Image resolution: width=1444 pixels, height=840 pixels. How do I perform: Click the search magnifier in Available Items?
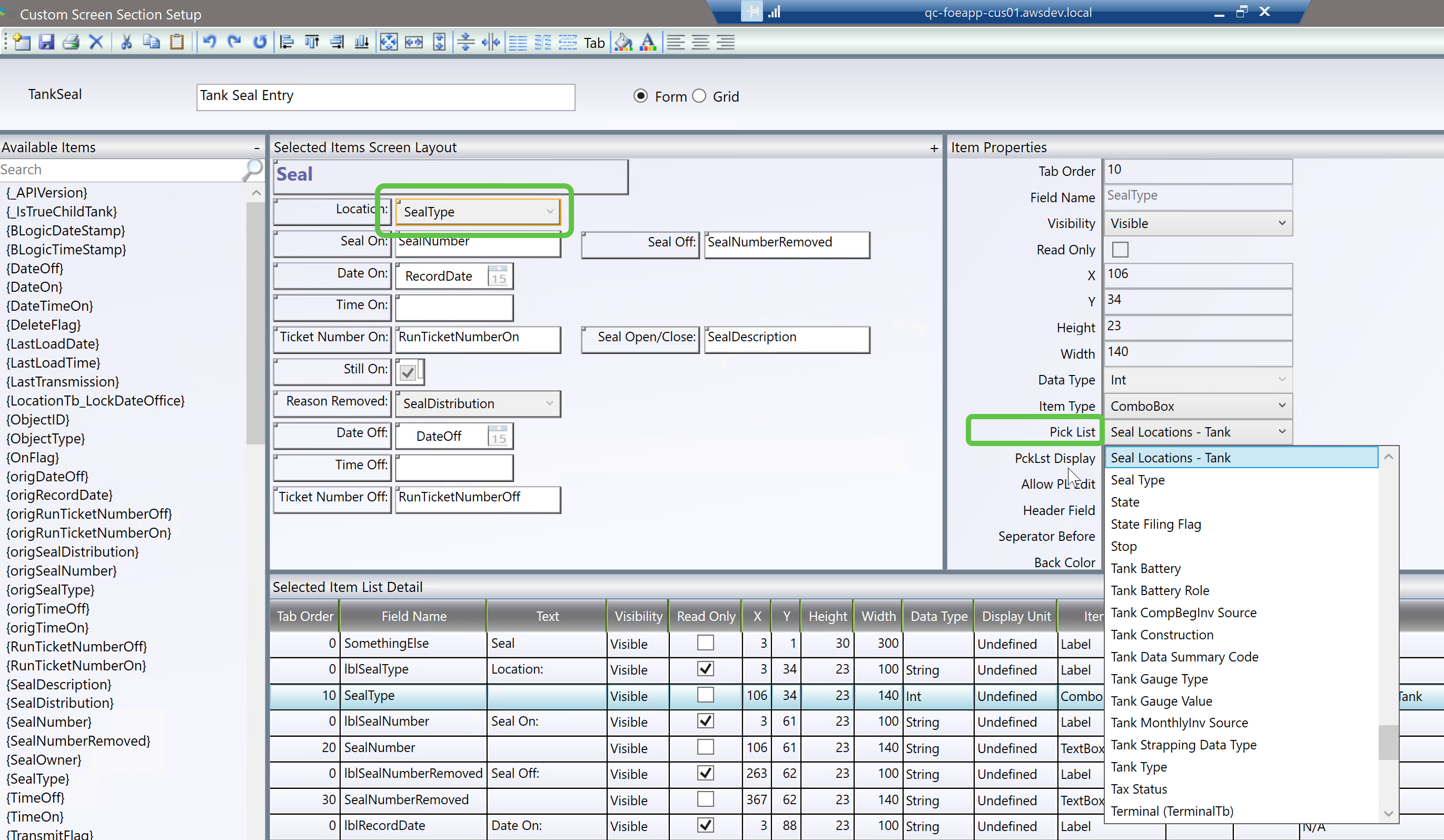click(252, 170)
